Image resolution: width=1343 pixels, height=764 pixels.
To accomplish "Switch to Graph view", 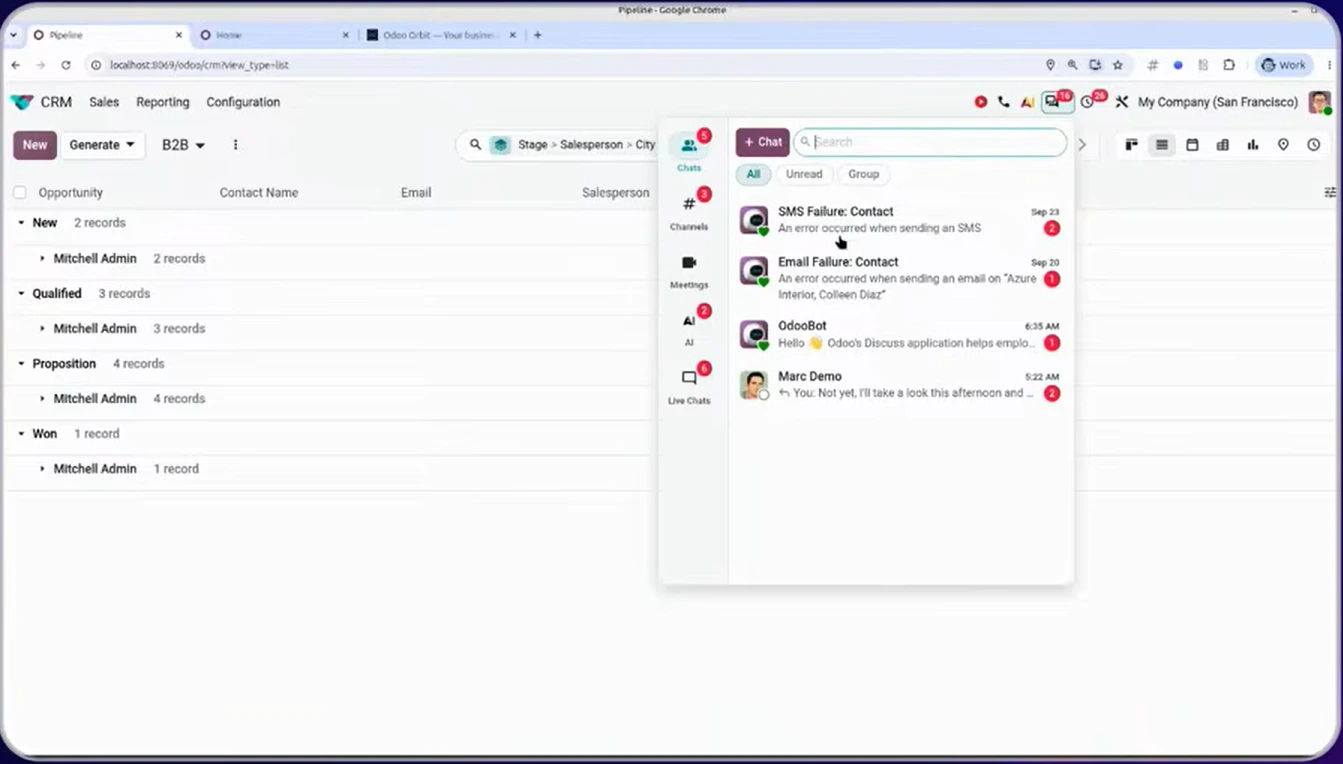I will click(x=1253, y=145).
